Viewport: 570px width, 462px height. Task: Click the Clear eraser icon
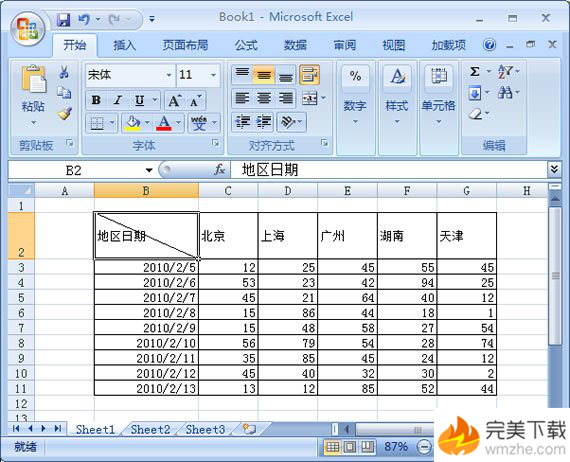[x=476, y=115]
